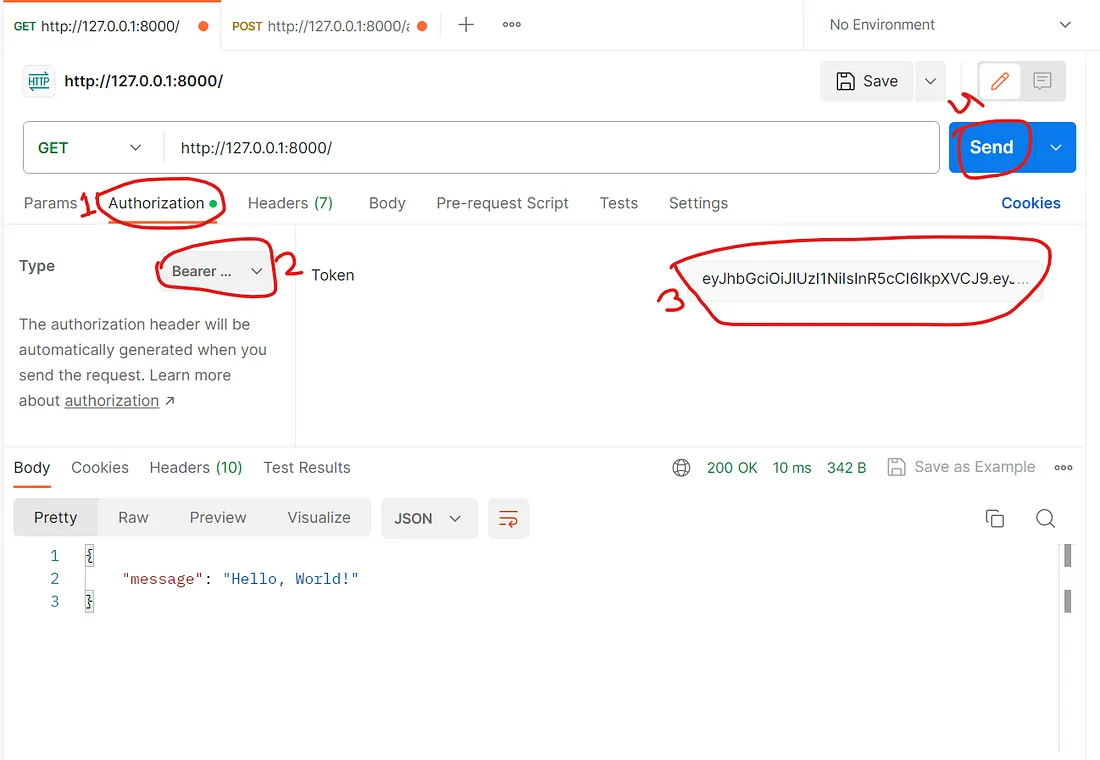The height and width of the screenshot is (760, 1100).
Task: Search the response with magnifier icon
Action: [1045, 518]
